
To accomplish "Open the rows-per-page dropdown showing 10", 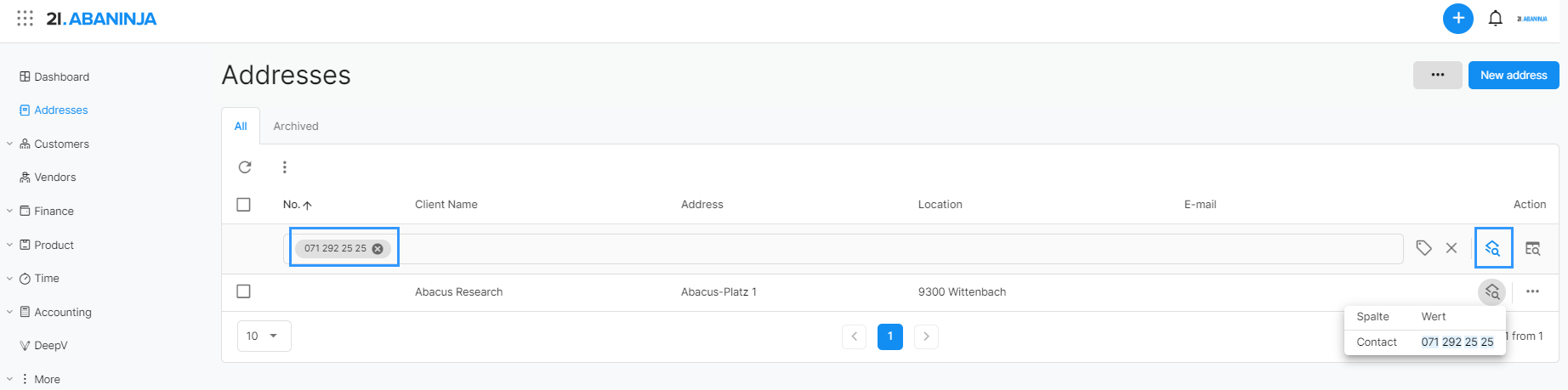I will (x=264, y=336).
